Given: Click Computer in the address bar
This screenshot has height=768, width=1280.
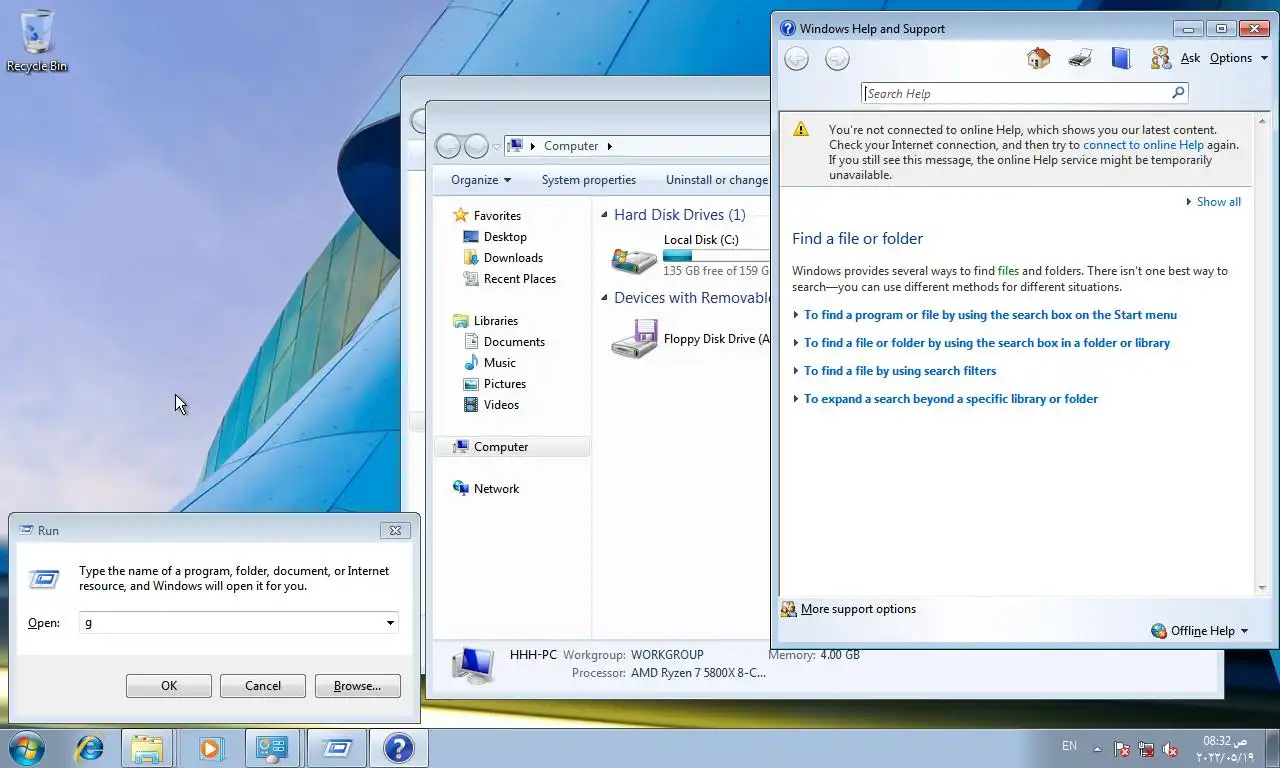Looking at the screenshot, I should (x=571, y=146).
